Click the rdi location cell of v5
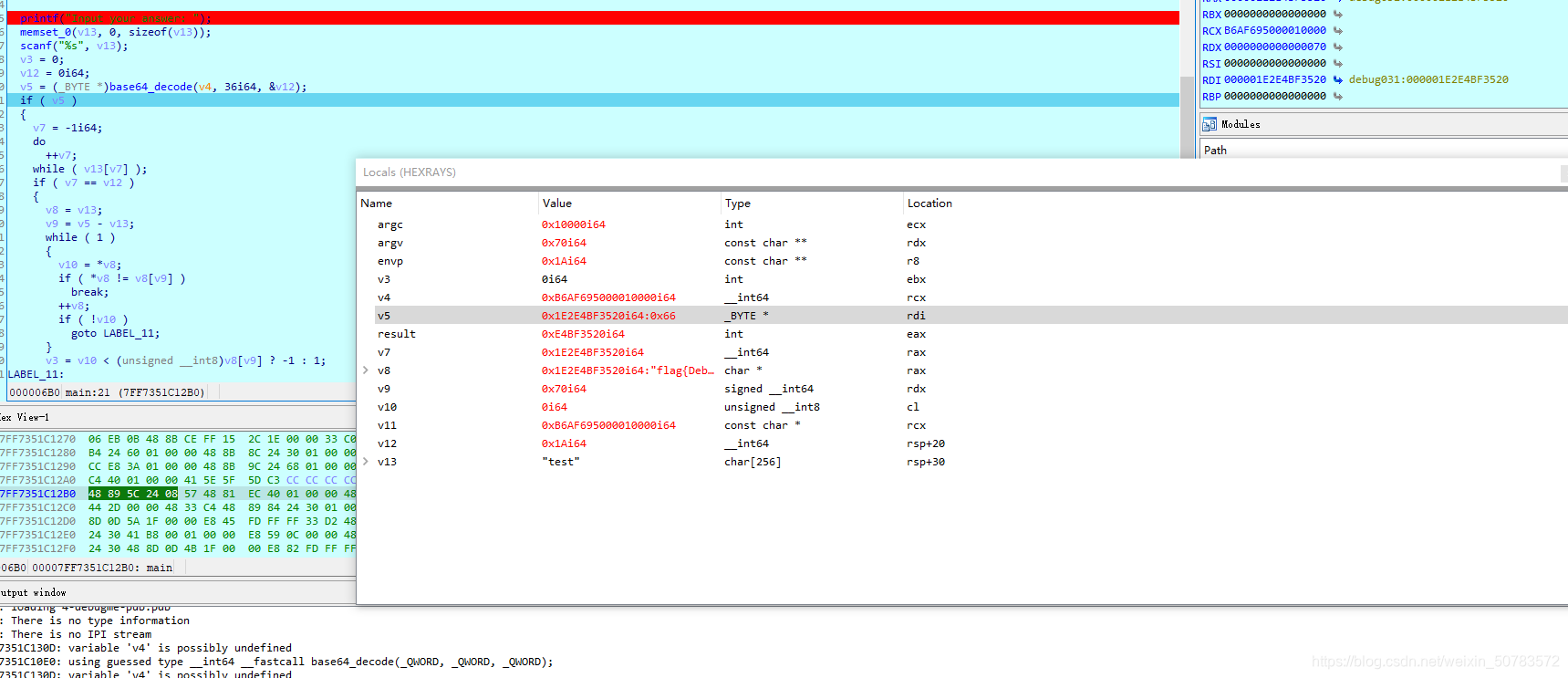Screen dimensions: 1568x678 [916, 316]
